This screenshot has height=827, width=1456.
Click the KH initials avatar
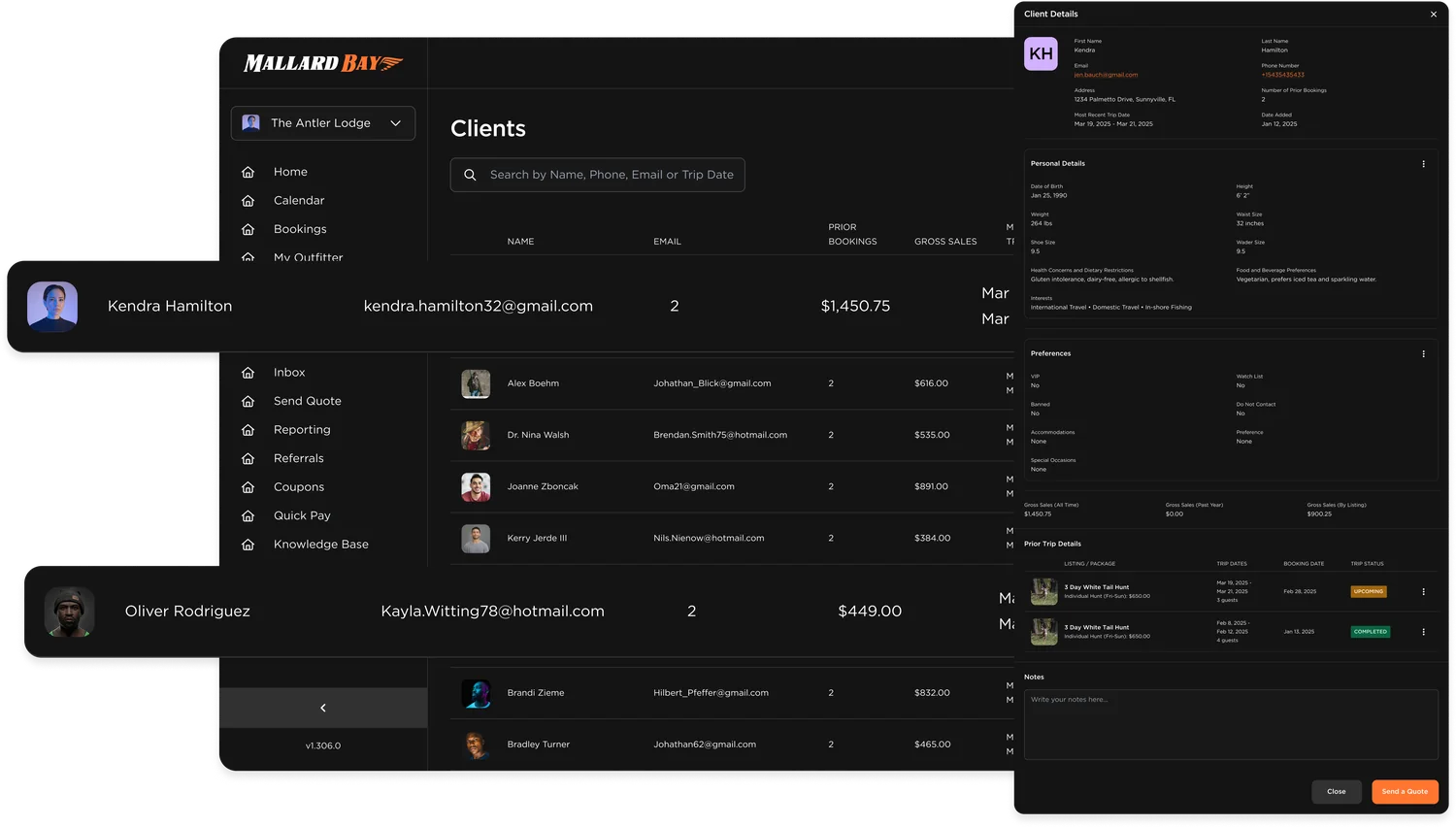(x=1042, y=53)
